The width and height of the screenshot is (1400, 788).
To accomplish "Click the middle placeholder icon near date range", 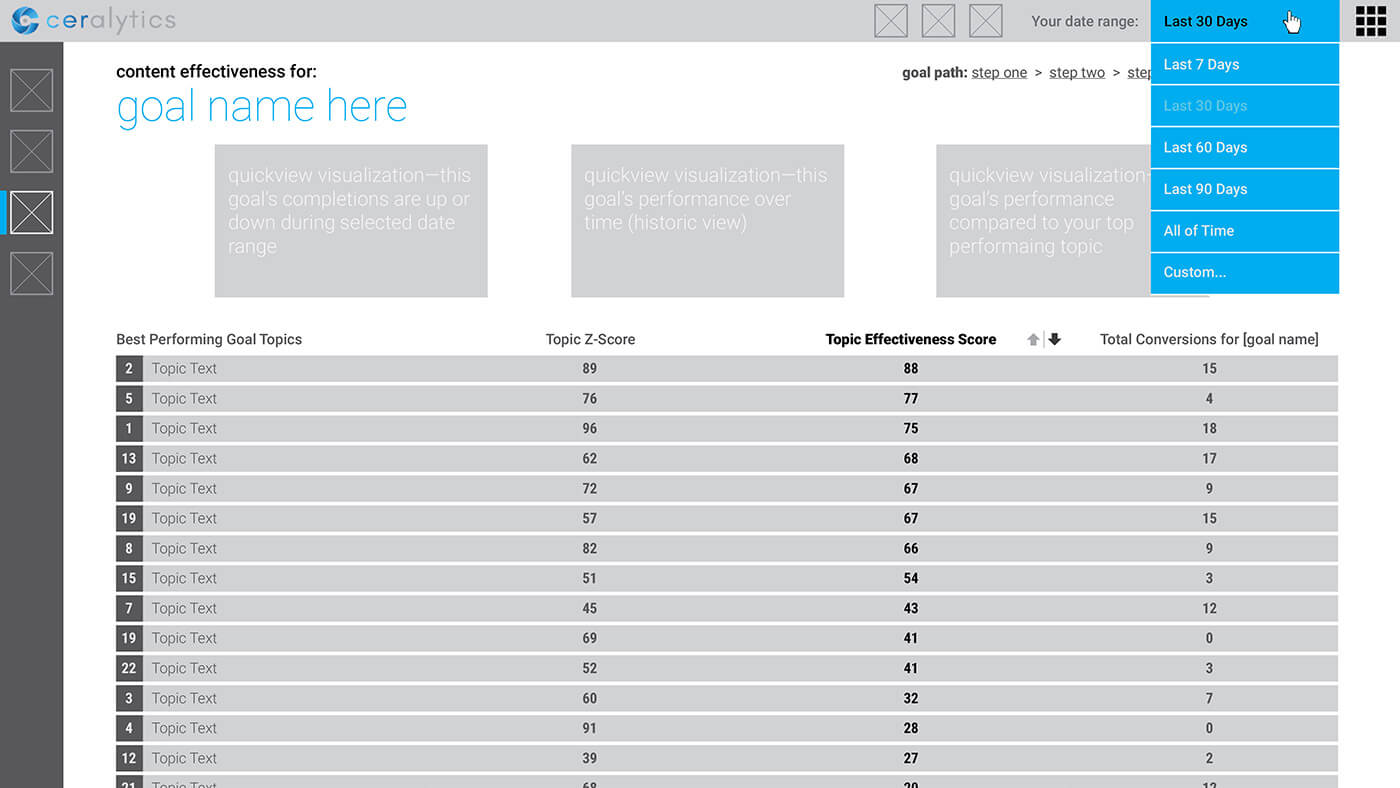I will tap(938, 20).
